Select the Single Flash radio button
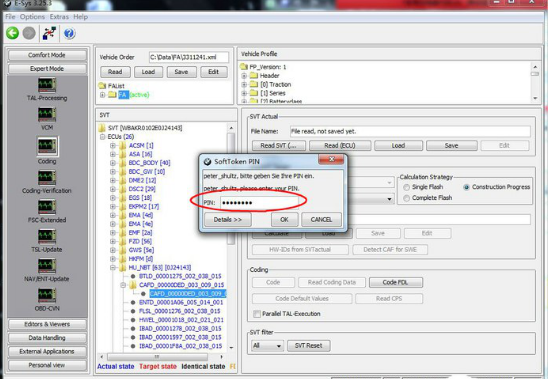 point(406,187)
